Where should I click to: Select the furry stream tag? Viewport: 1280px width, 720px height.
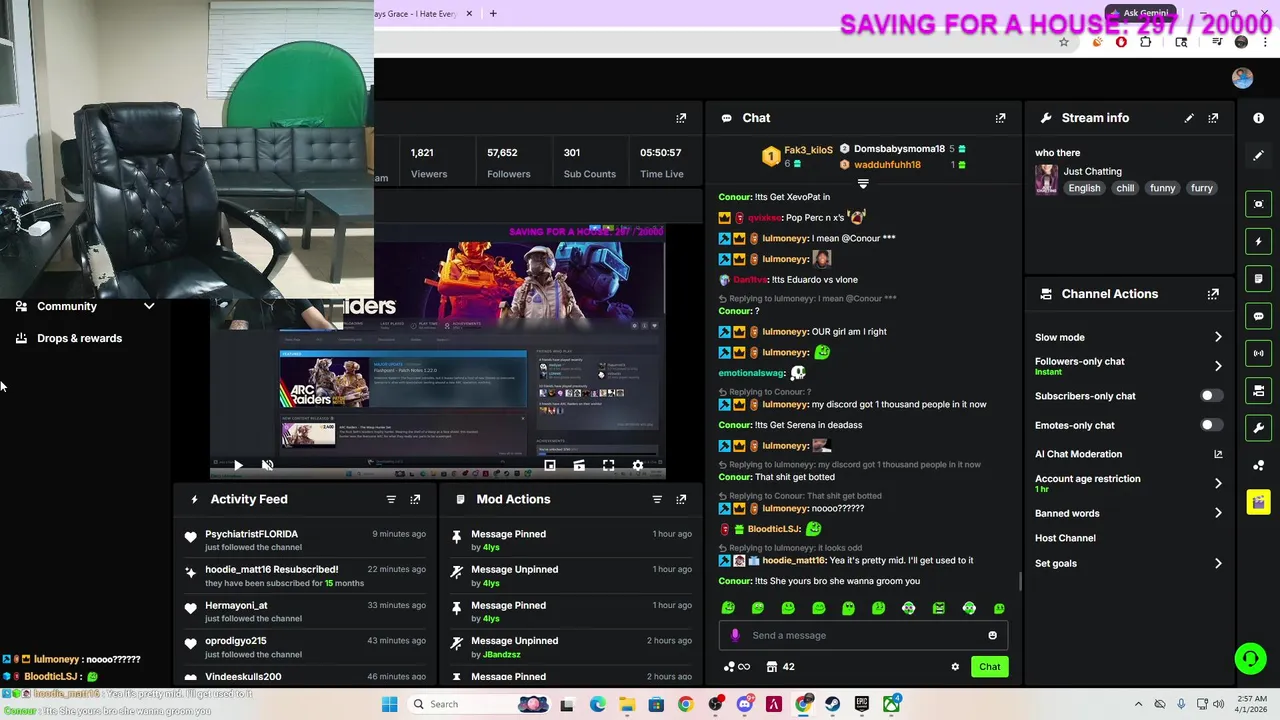[1202, 188]
